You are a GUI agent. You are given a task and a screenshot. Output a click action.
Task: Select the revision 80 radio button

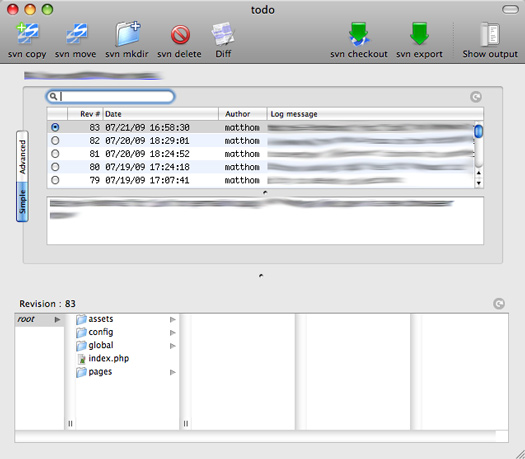coord(55,167)
